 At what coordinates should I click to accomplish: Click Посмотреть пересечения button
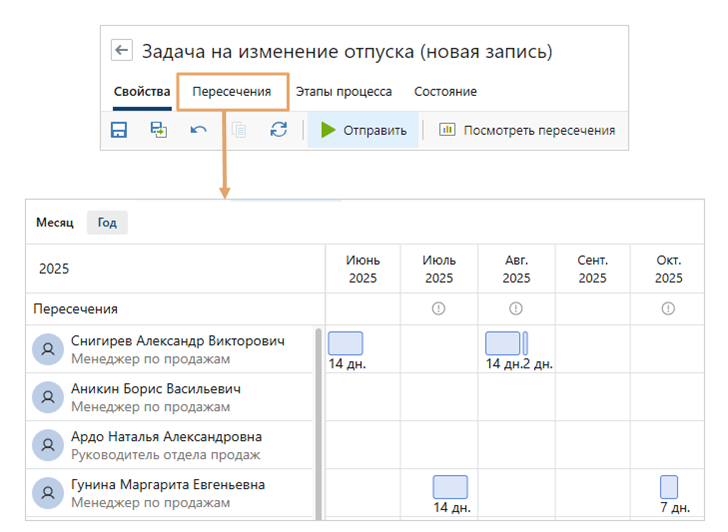tap(526, 130)
